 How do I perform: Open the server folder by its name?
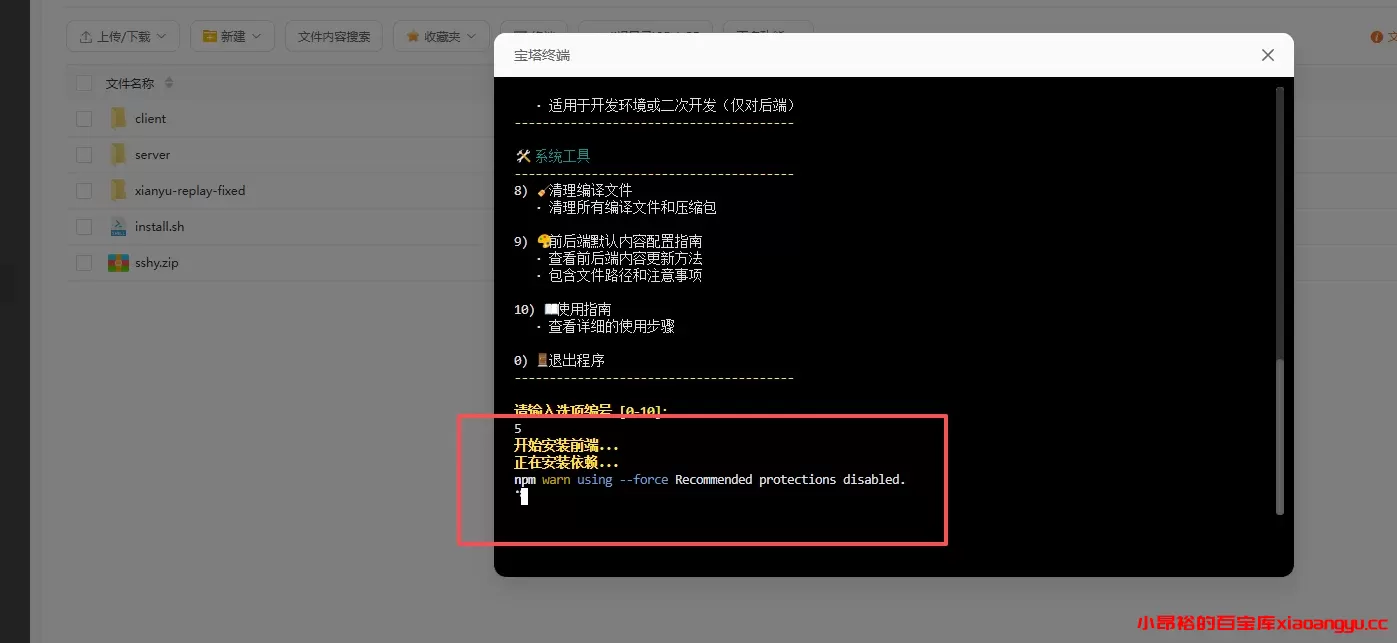pos(152,154)
